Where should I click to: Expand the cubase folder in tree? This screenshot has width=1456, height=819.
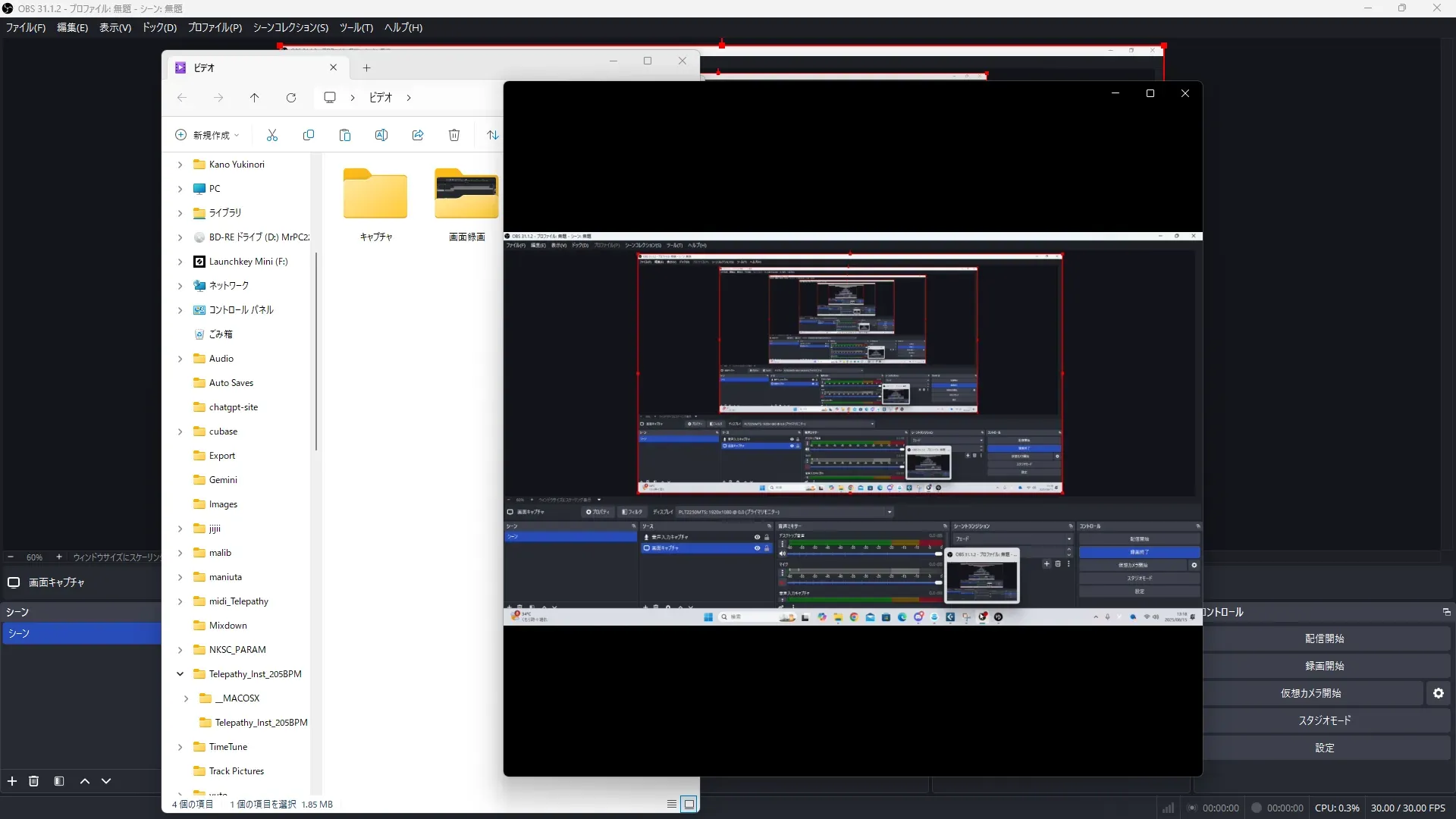(x=180, y=431)
